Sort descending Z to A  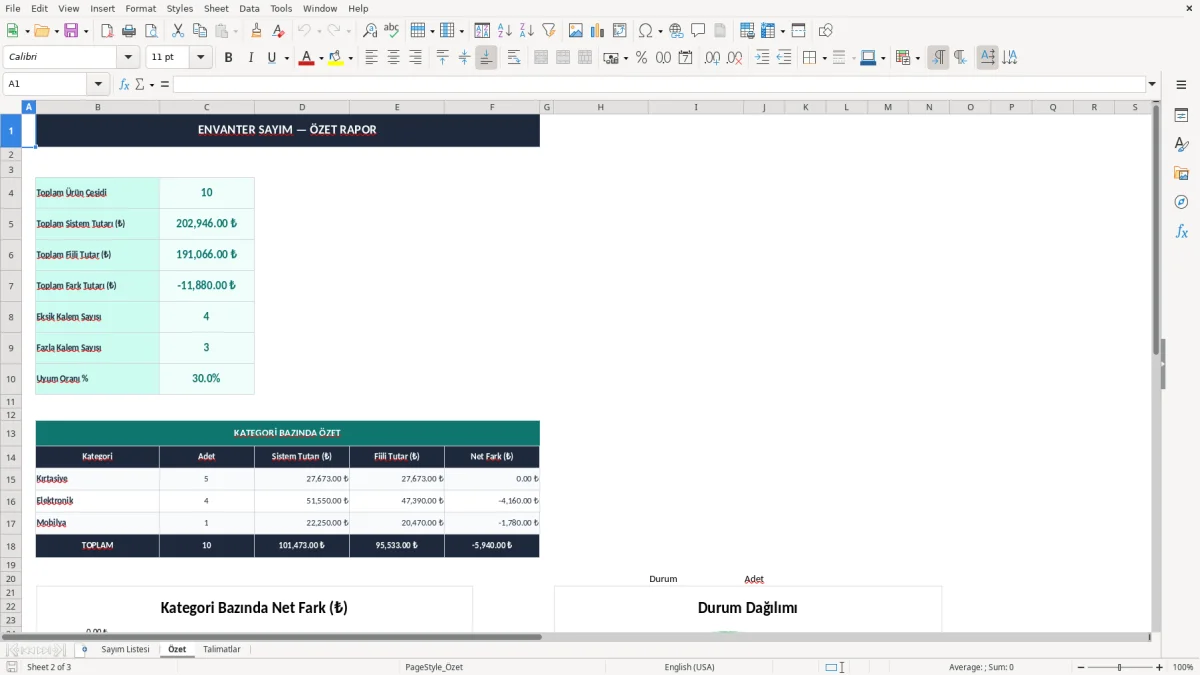(x=527, y=31)
